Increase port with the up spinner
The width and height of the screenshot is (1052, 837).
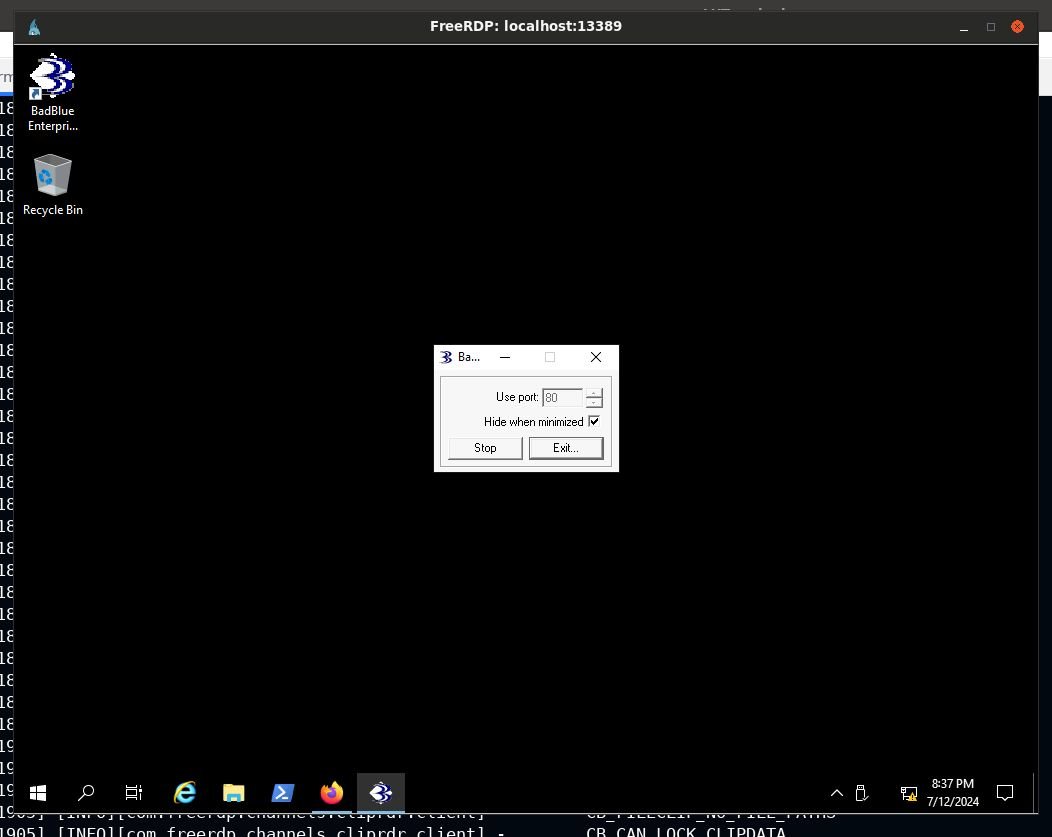(x=594, y=393)
